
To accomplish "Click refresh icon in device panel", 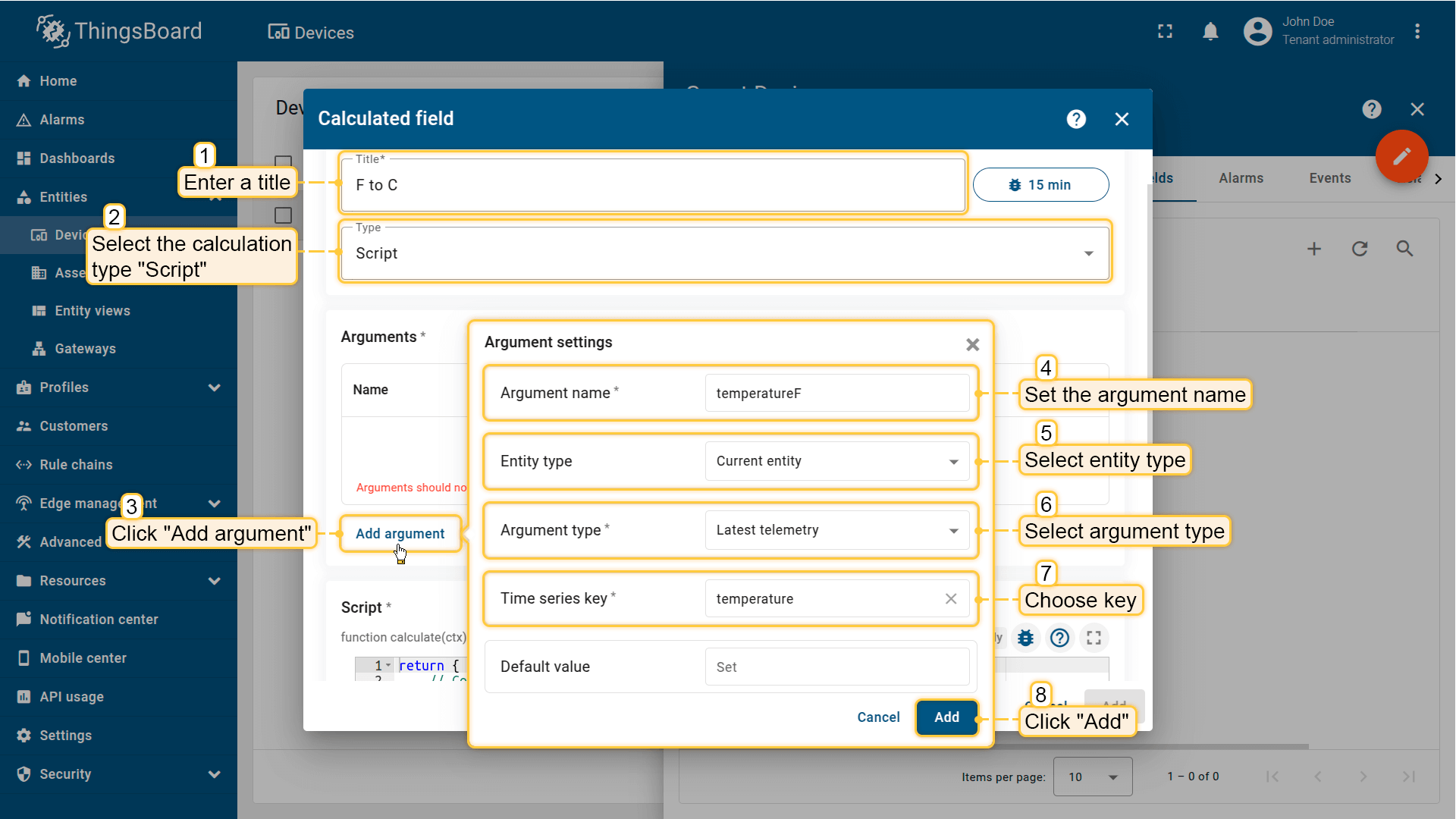I will (x=1360, y=249).
